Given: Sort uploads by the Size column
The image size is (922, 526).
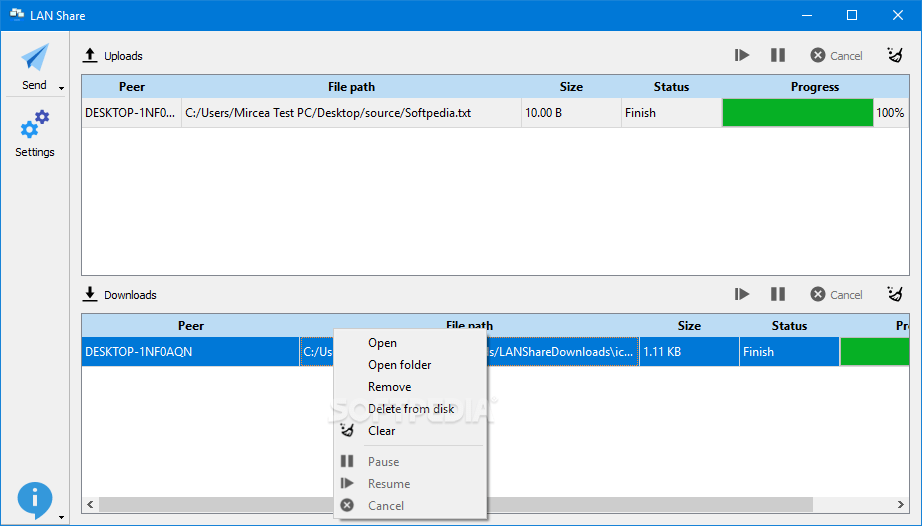Looking at the screenshot, I should click(571, 87).
